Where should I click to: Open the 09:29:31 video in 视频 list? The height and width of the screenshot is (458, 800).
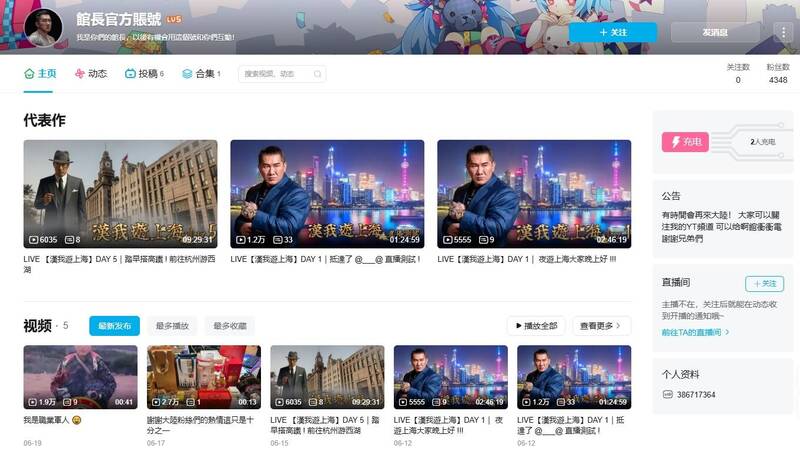coord(328,377)
